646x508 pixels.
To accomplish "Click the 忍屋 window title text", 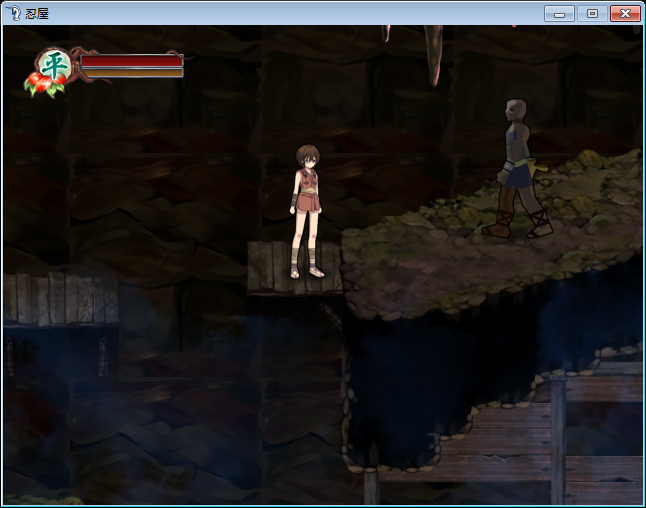I will (x=37, y=14).
